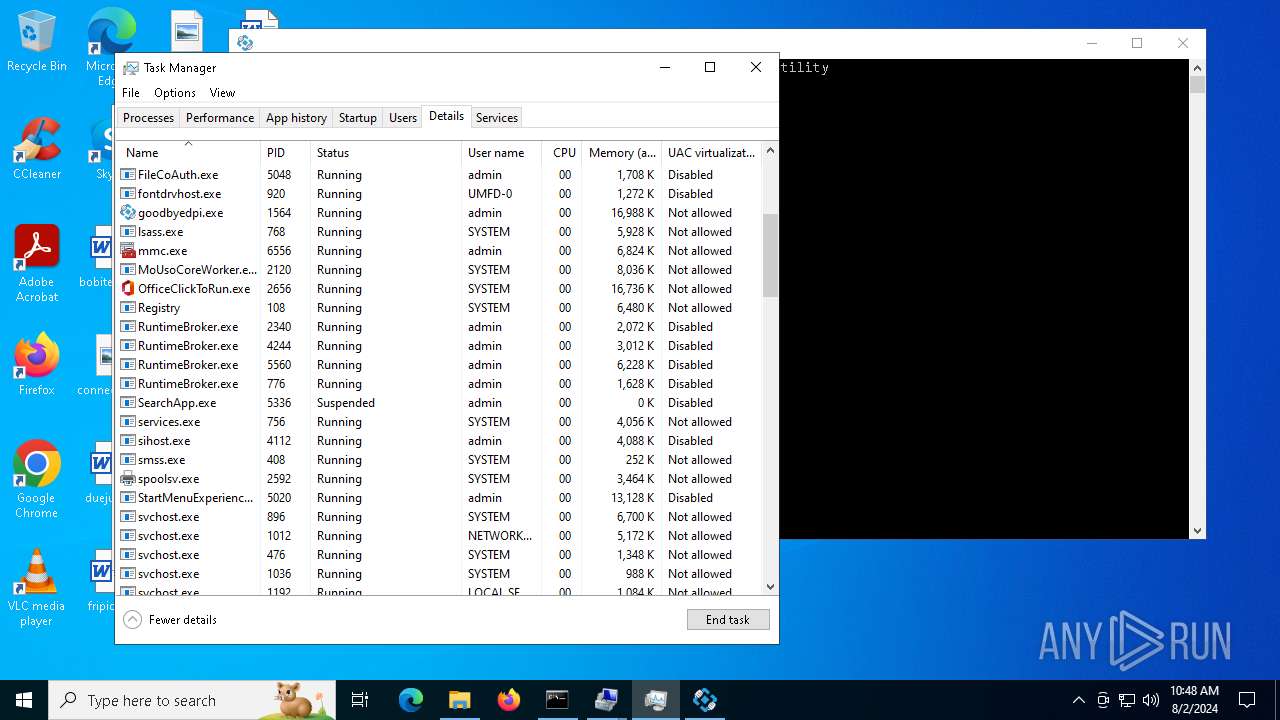1280x720 pixels.
Task: Click the spoolsv.exe printer icon
Action: tap(128, 479)
